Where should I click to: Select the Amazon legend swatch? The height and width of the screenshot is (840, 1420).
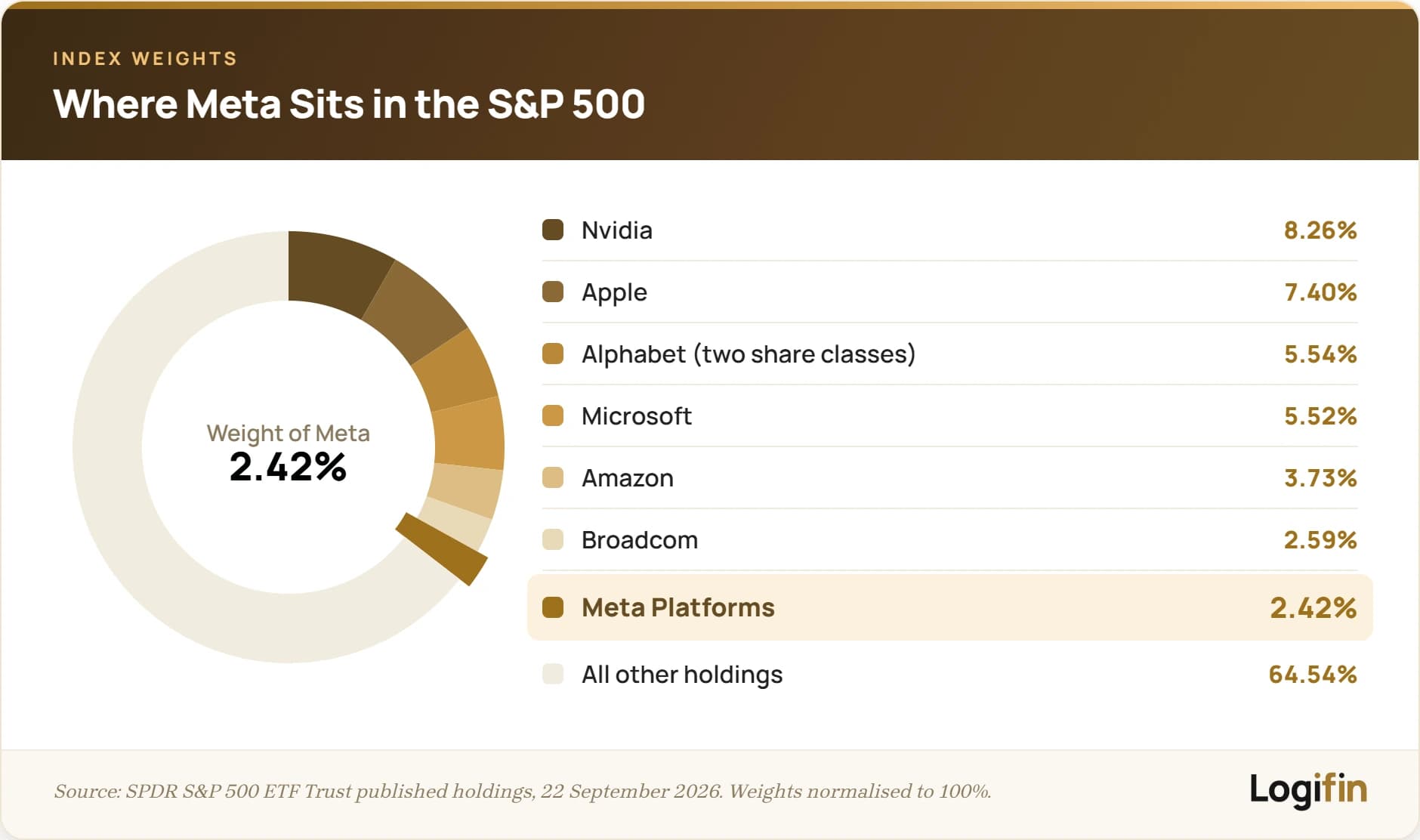pyautogui.click(x=553, y=477)
